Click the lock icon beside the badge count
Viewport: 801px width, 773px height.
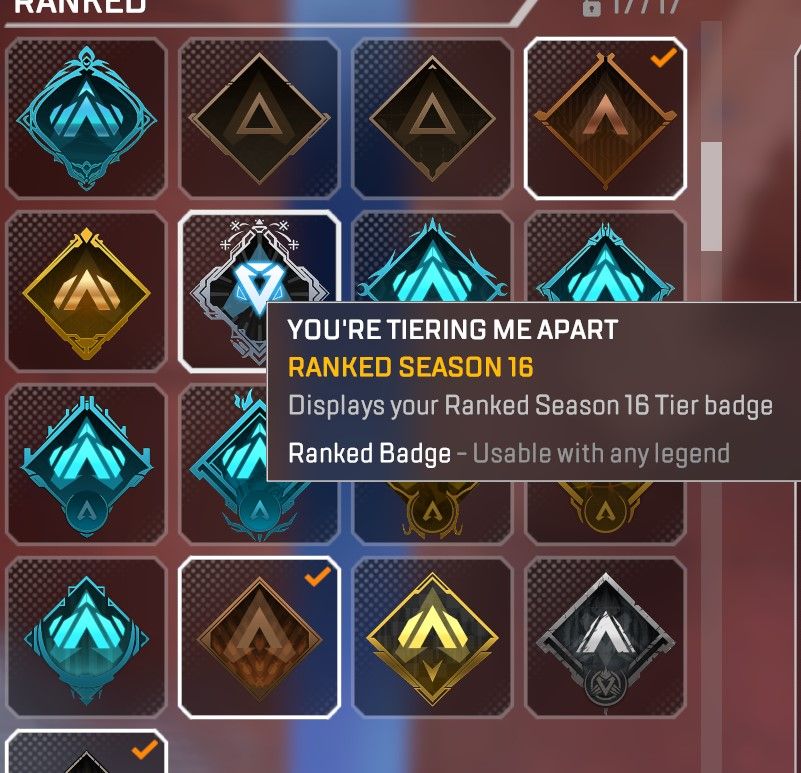(x=592, y=8)
